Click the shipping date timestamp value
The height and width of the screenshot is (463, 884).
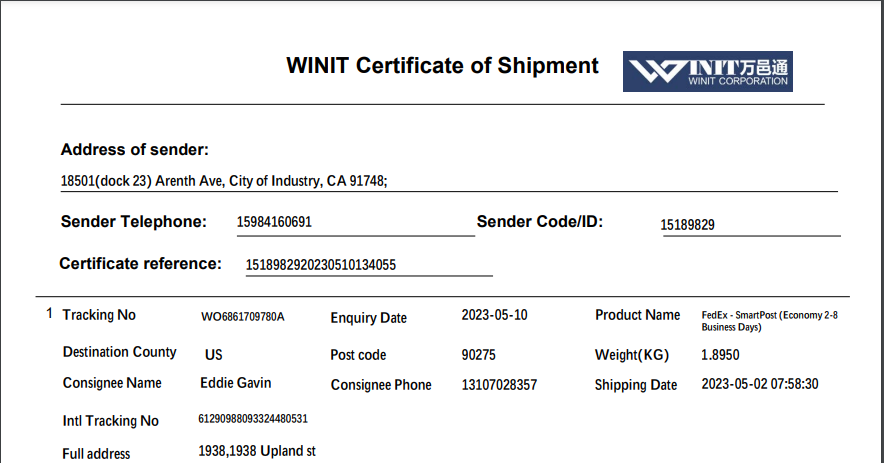pyautogui.click(x=760, y=384)
